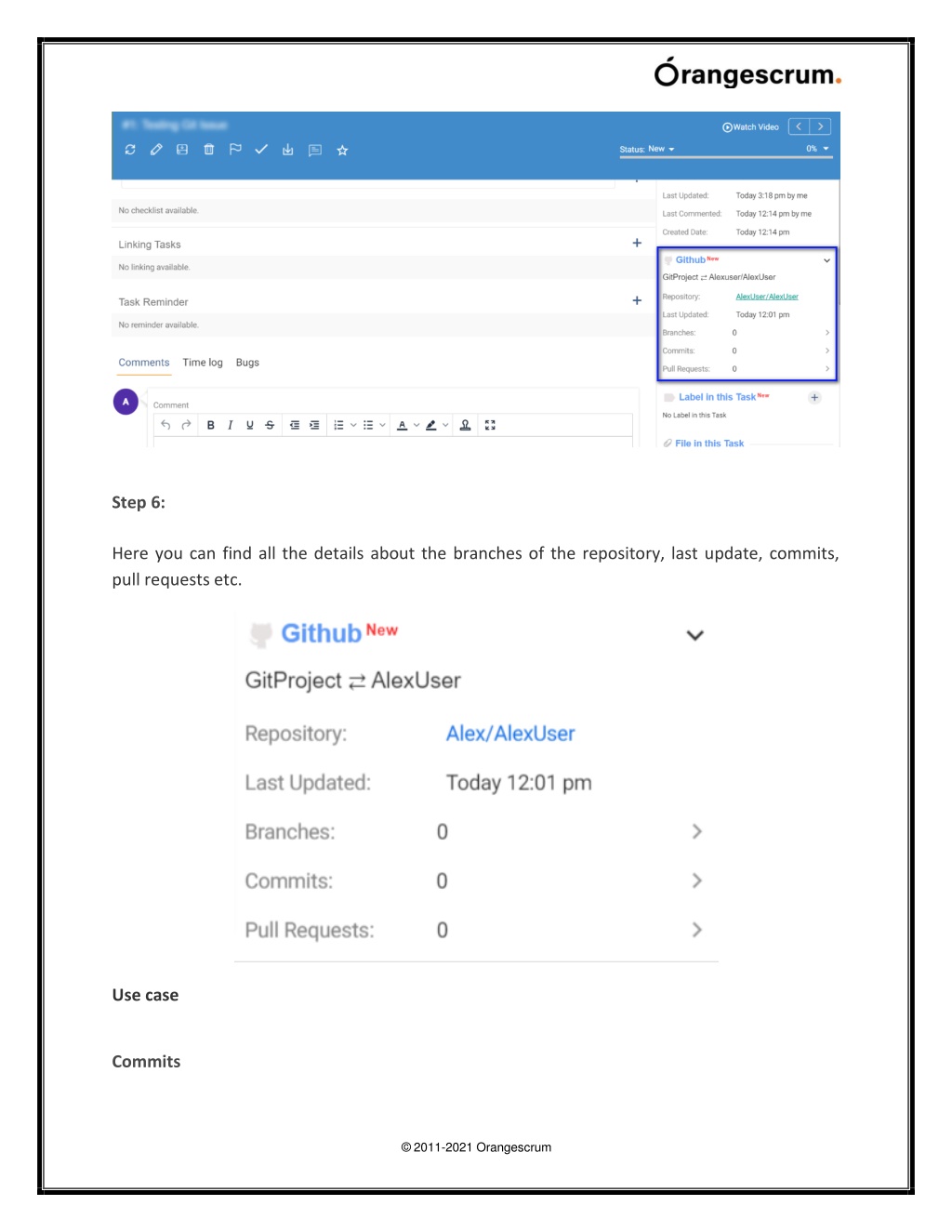This screenshot has width=952, height=1232.
Task: Toggle bold formatting in the comment editor
Action: (211, 425)
